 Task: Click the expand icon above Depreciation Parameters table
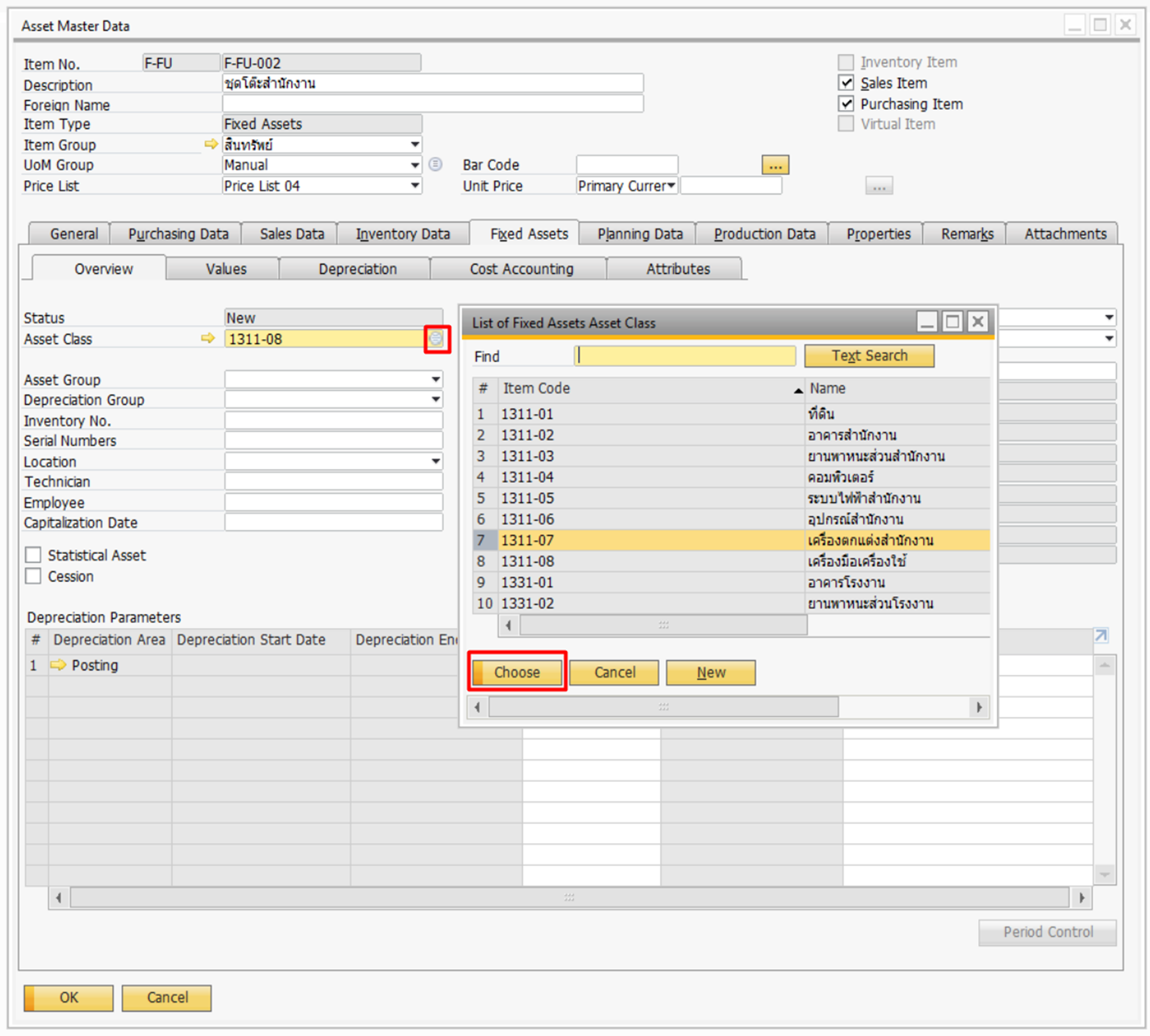coord(1101,635)
